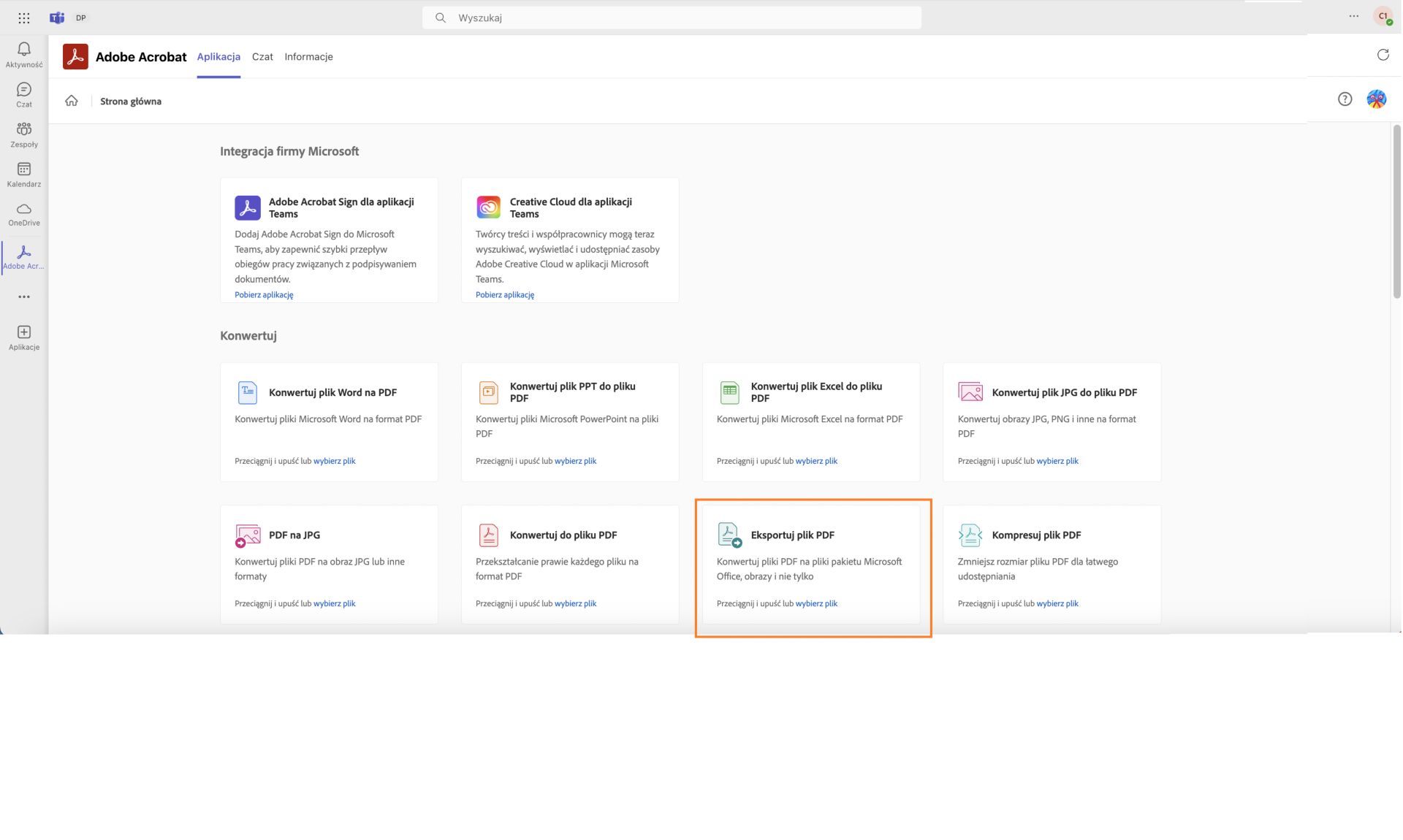1403x840 pixels.
Task: Click the Kompresuj plik PDF title
Action: click(x=1036, y=535)
